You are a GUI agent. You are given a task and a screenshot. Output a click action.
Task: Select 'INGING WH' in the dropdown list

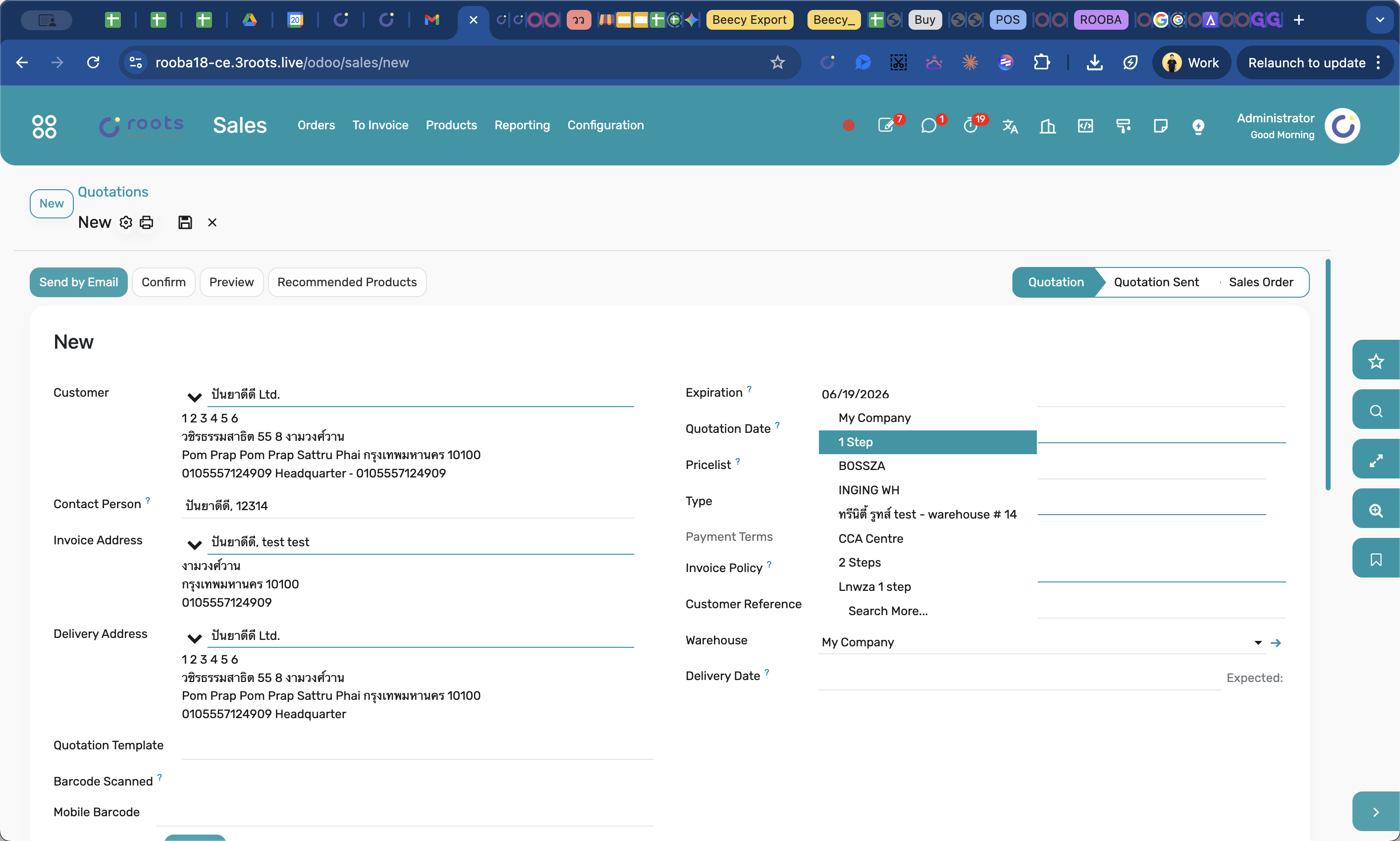[x=927, y=490]
